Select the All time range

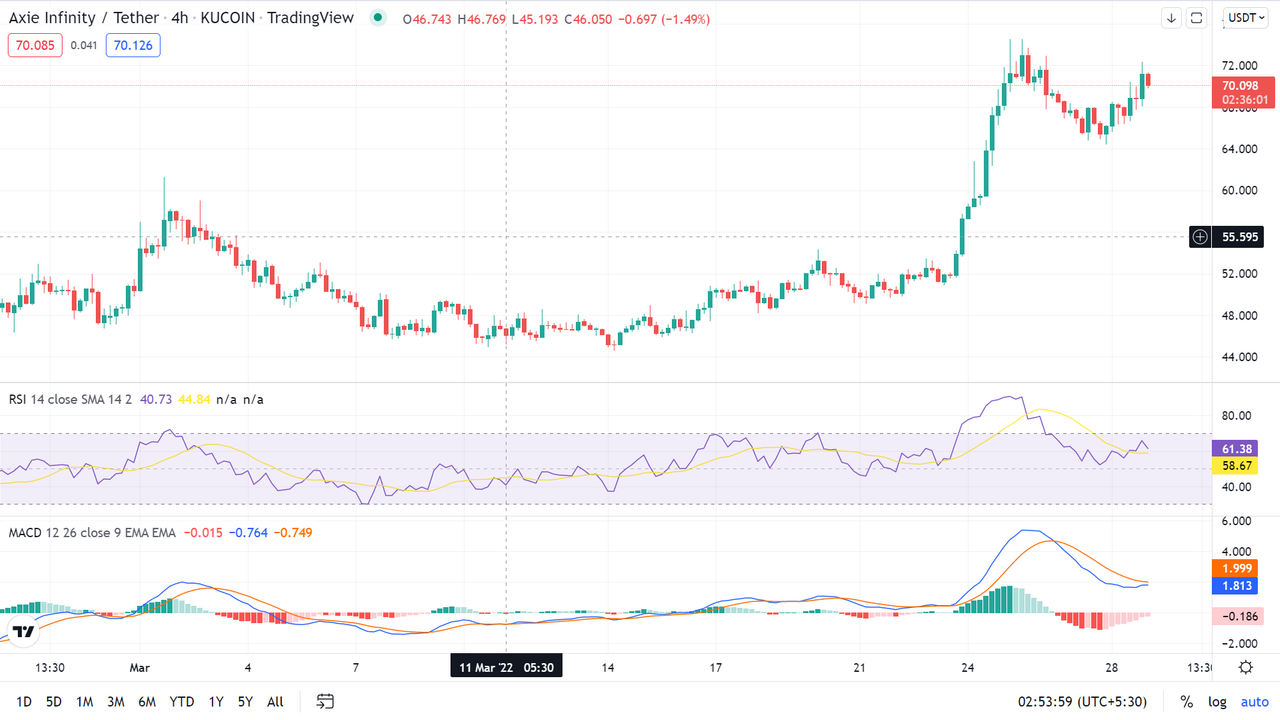tap(275, 702)
